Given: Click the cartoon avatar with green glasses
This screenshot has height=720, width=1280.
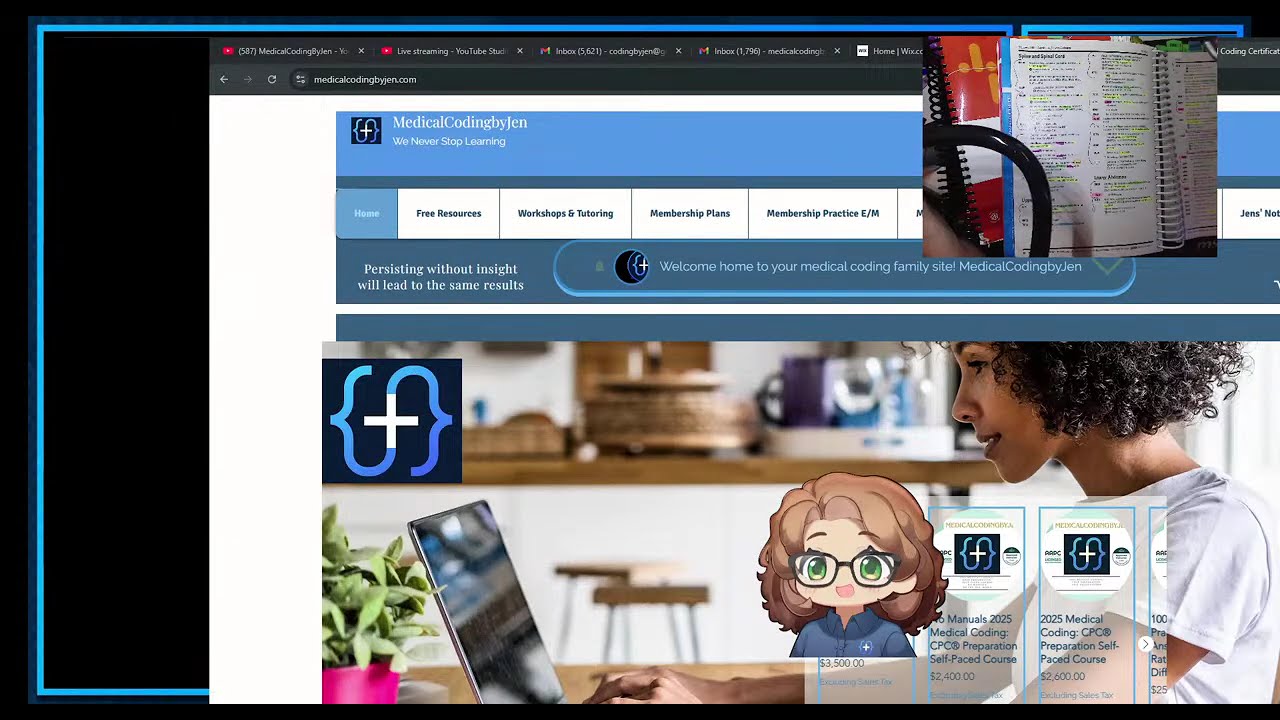Looking at the screenshot, I should pyautogui.click(x=850, y=563).
